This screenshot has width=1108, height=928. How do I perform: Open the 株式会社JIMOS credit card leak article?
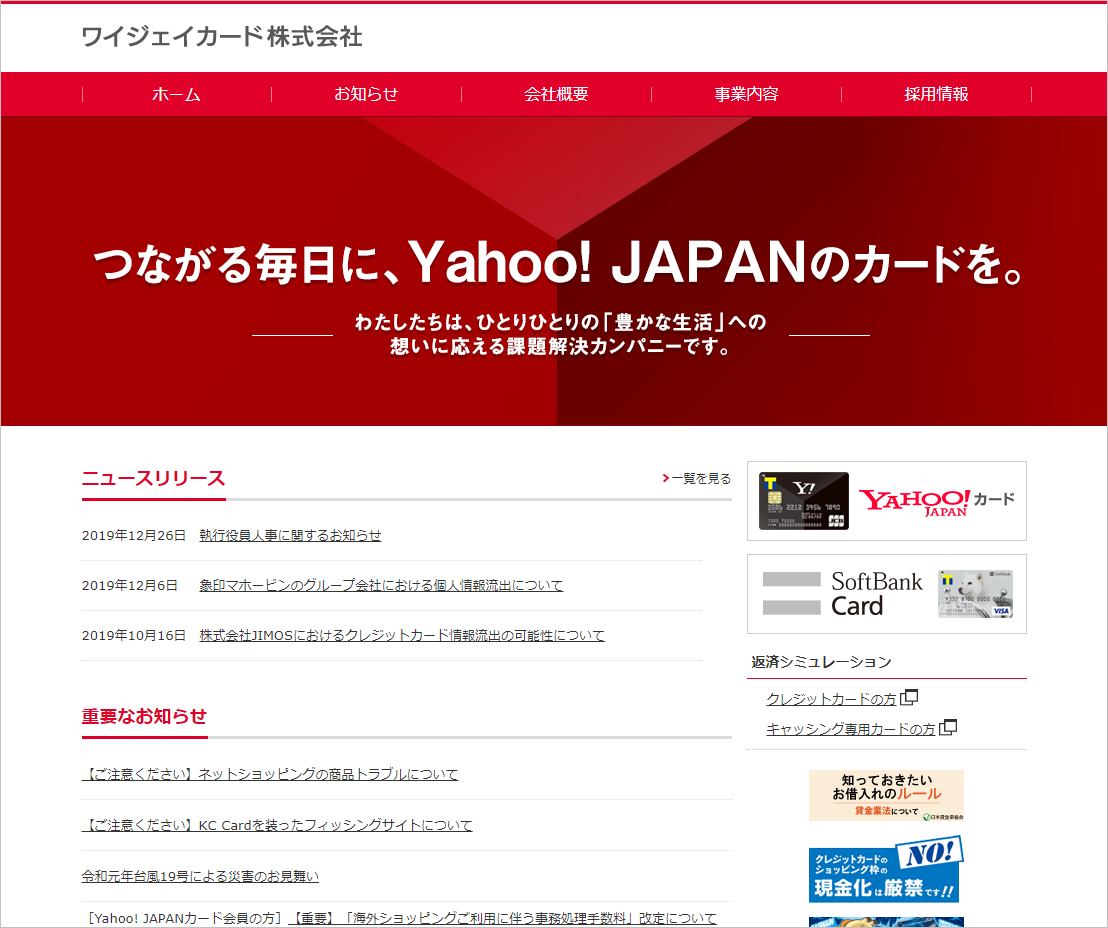pos(402,636)
